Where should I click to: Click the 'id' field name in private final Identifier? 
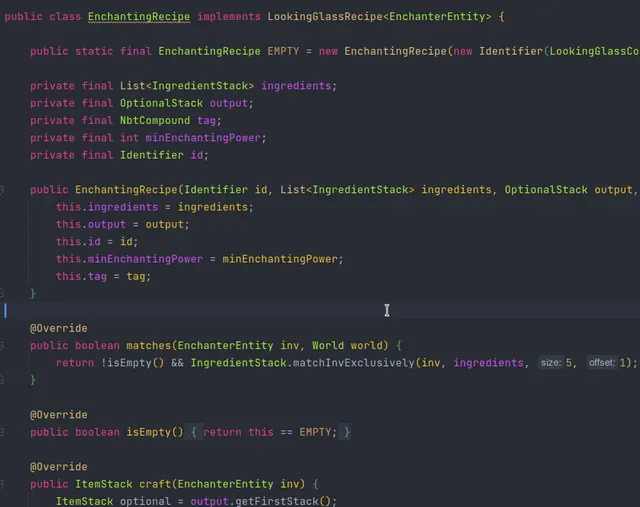coord(197,156)
